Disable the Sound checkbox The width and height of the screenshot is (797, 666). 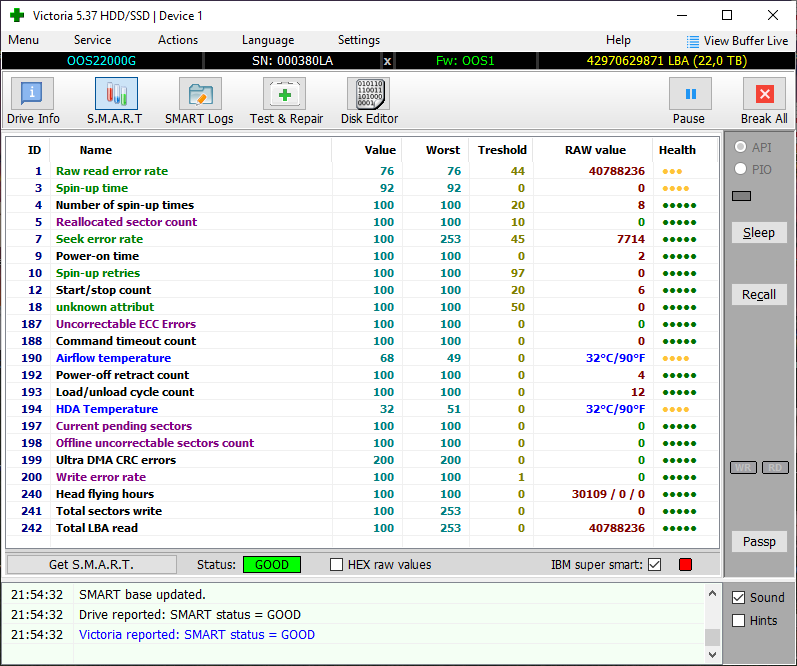point(739,598)
